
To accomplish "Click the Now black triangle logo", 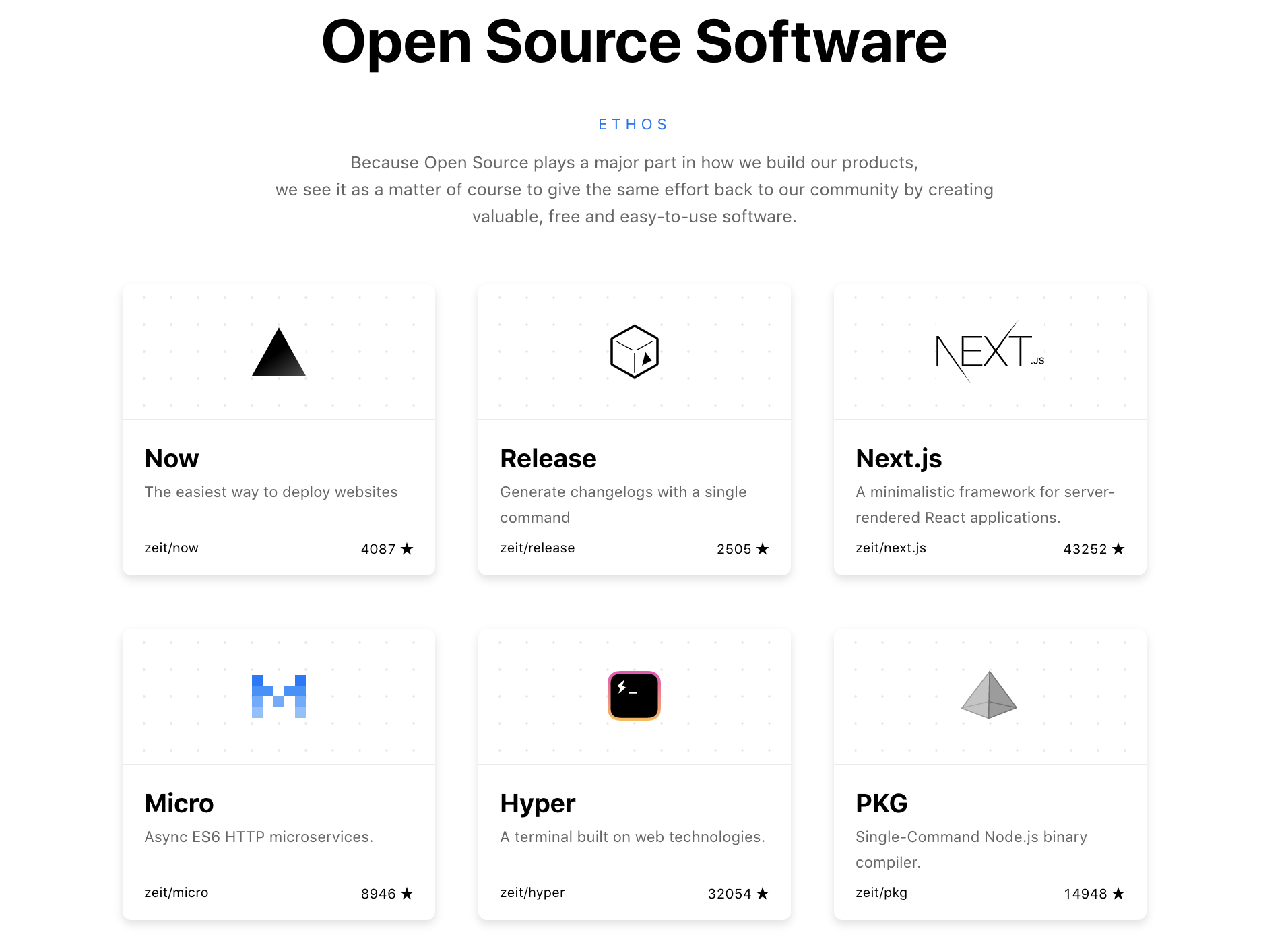I will pyautogui.click(x=279, y=352).
